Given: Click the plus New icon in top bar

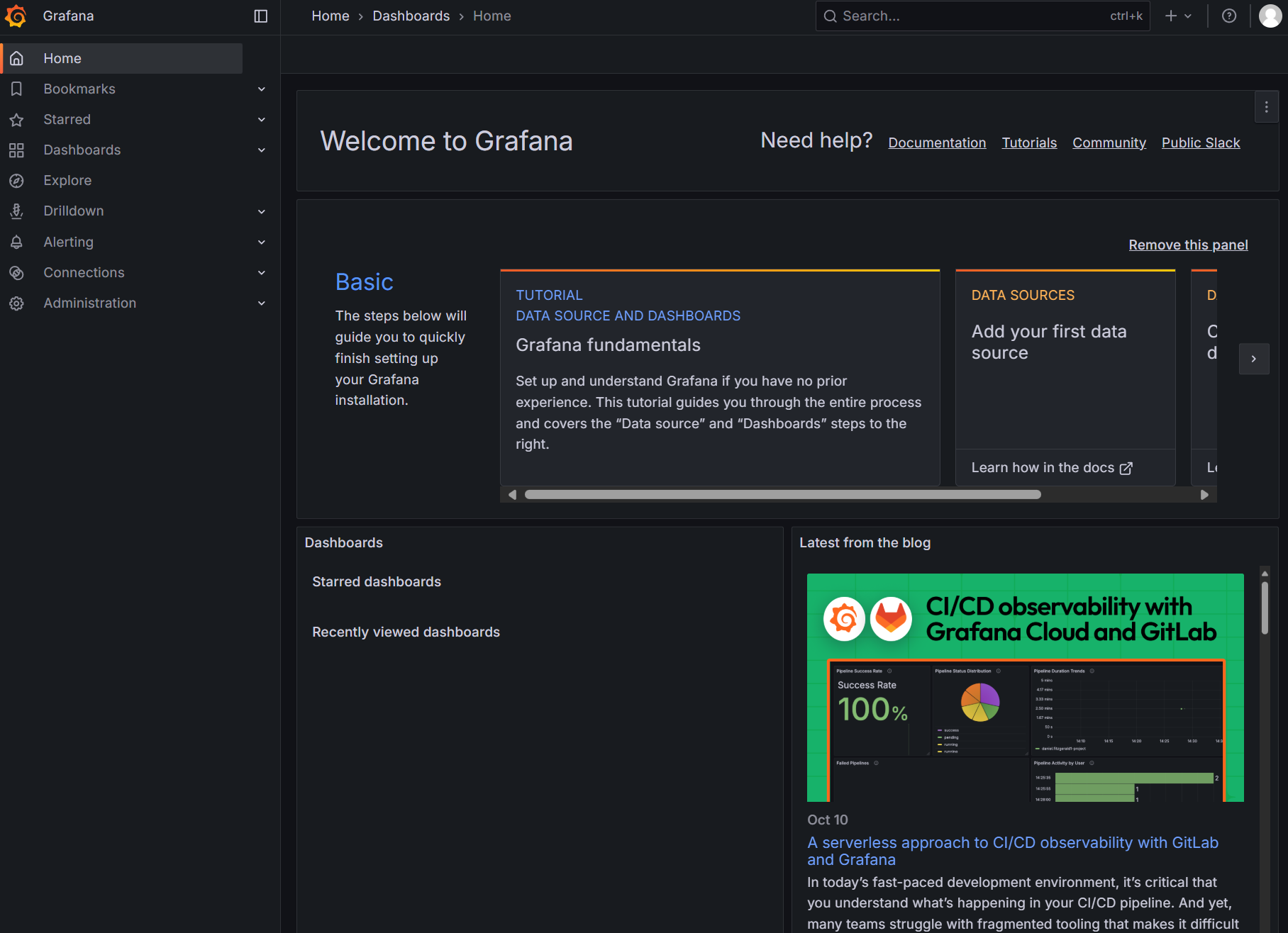Looking at the screenshot, I should (1171, 16).
